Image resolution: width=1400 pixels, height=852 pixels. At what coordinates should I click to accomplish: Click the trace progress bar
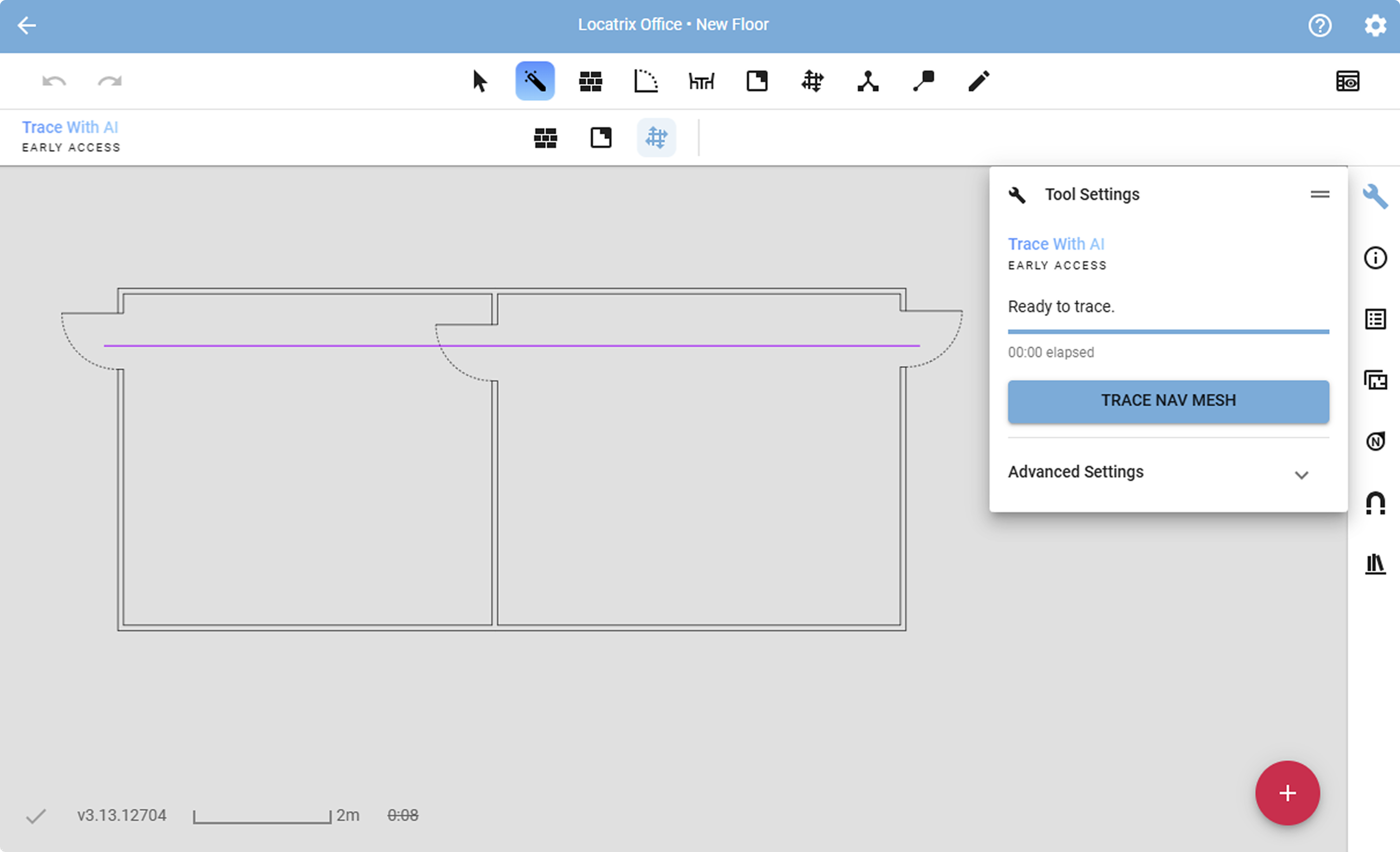pos(1168,332)
